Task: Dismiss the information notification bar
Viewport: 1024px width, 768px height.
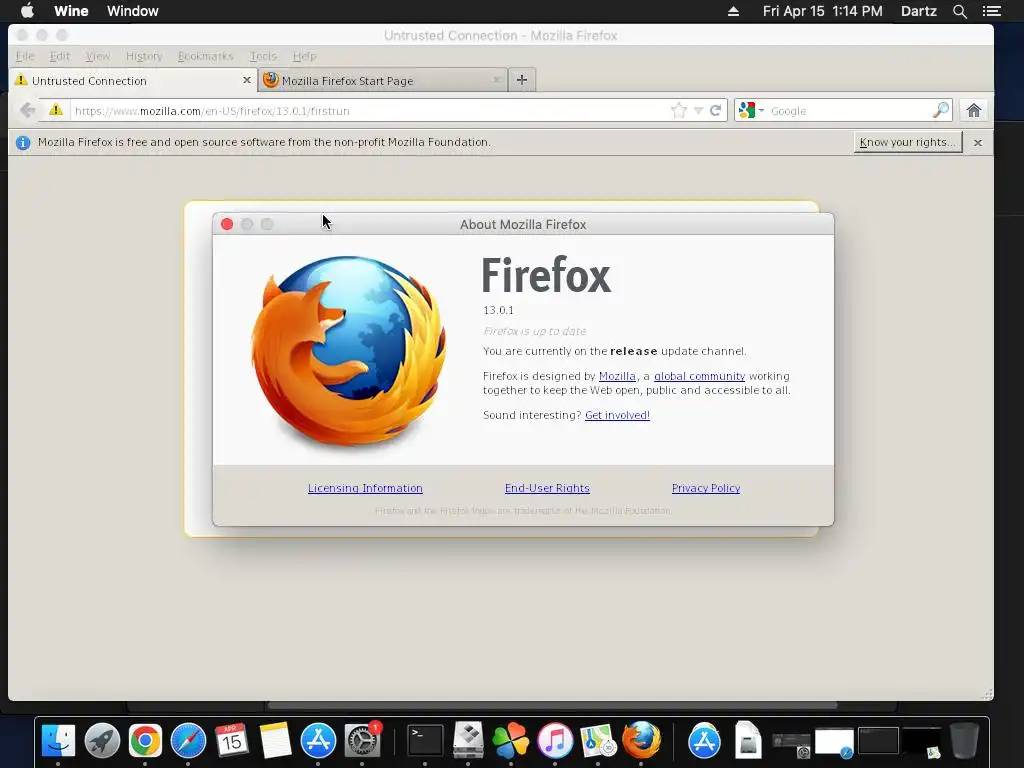Action: 978,142
